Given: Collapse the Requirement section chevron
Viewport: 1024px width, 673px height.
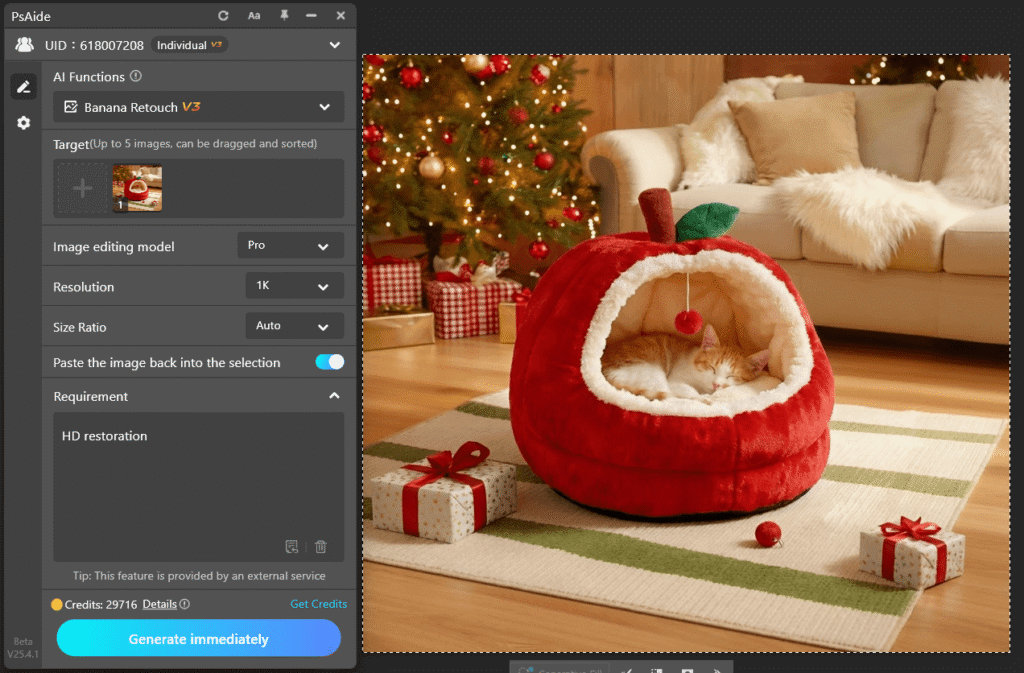Looking at the screenshot, I should (x=335, y=395).
